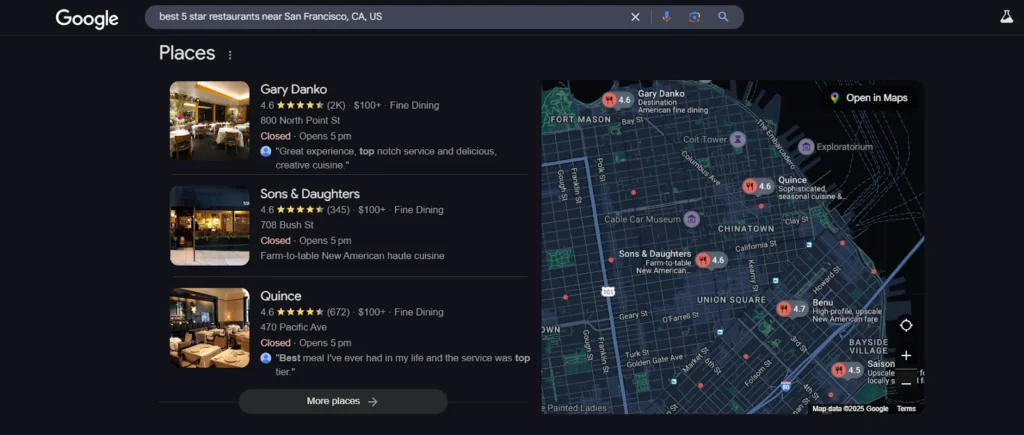Start a voice search with microphone
This screenshot has width=1024, height=435.
tap(666, 17)
